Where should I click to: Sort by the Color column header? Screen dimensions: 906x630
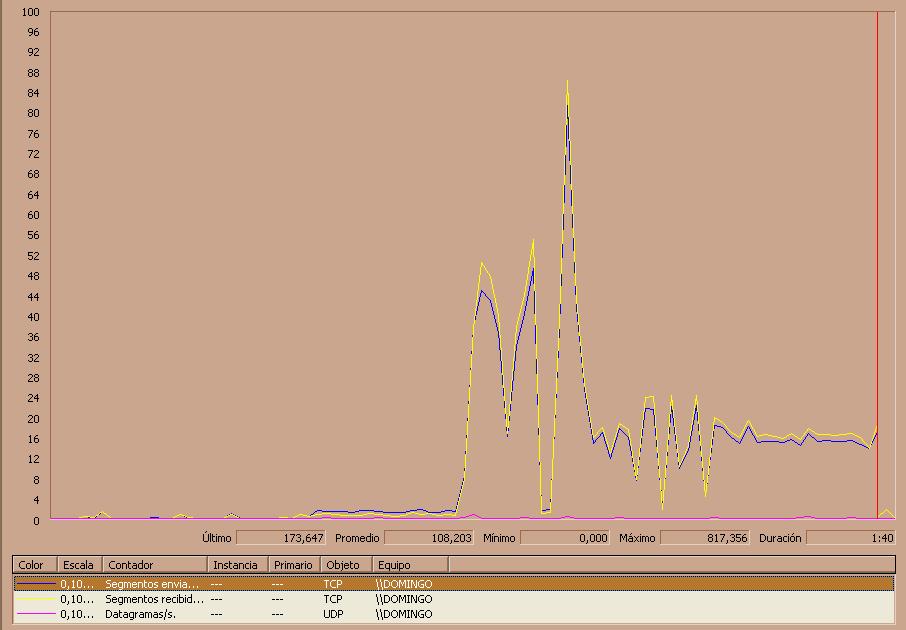point(35,565)
